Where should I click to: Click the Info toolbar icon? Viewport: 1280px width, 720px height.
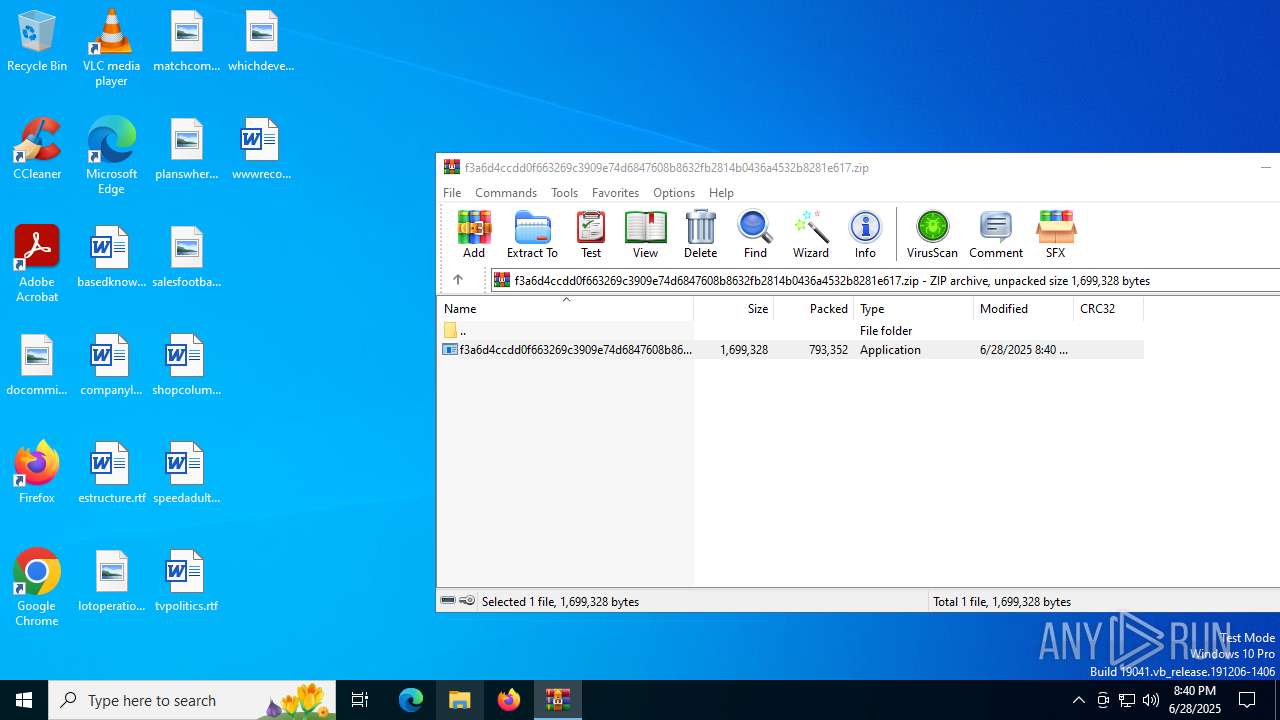coord(865,235)
